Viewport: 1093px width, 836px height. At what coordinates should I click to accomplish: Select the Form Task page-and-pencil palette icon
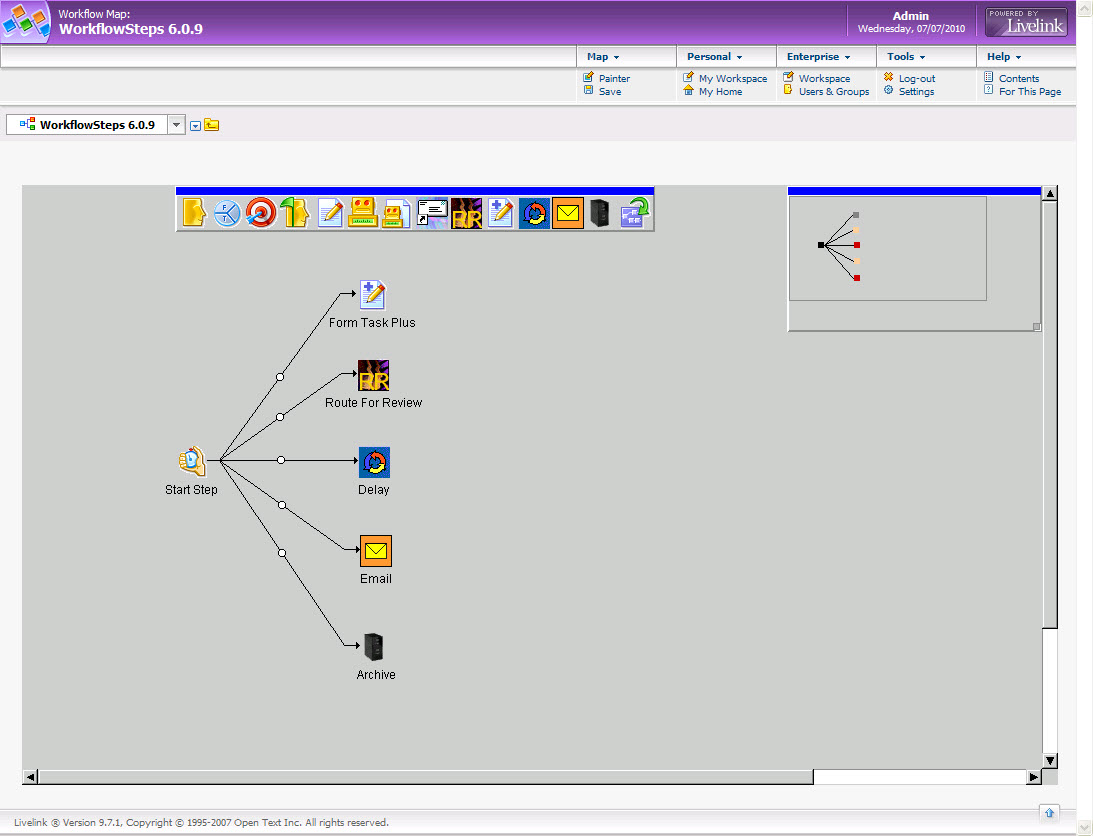(330, 213)
